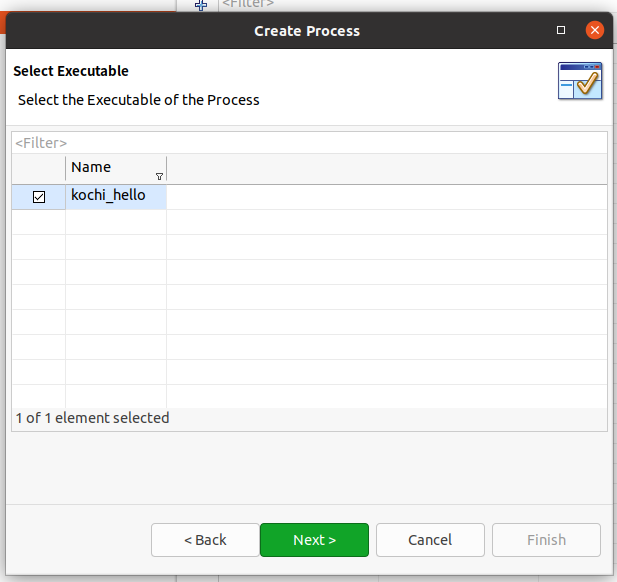Click the '1 of 1 element selected' status
The image size is (617, 582).
coord(92,418)
